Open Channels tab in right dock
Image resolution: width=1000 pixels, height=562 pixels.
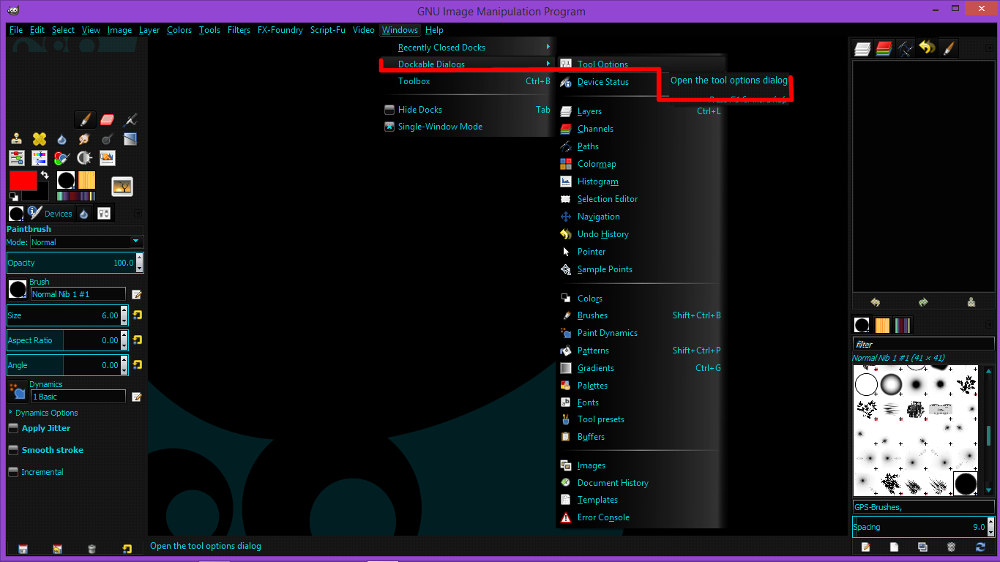884,48
